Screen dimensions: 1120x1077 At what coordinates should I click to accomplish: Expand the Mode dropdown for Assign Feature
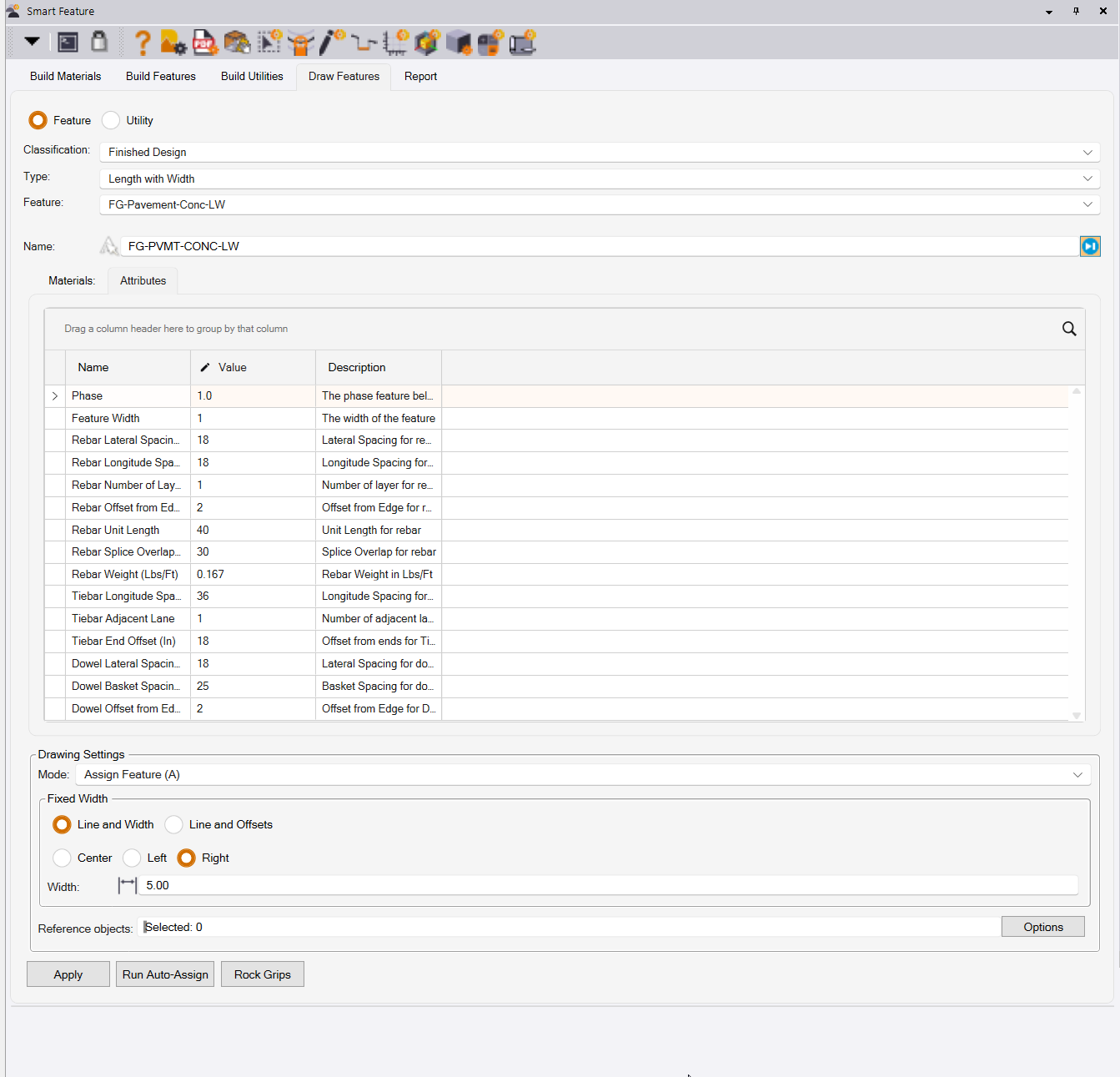582,775
